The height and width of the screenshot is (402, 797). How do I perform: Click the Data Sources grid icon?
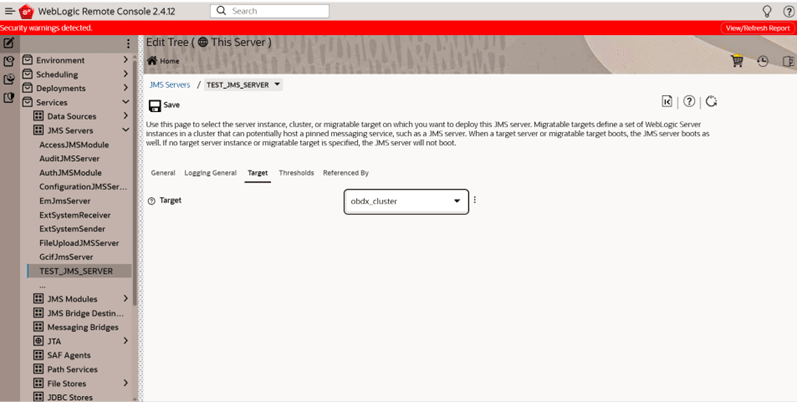(x=38, y=116)
